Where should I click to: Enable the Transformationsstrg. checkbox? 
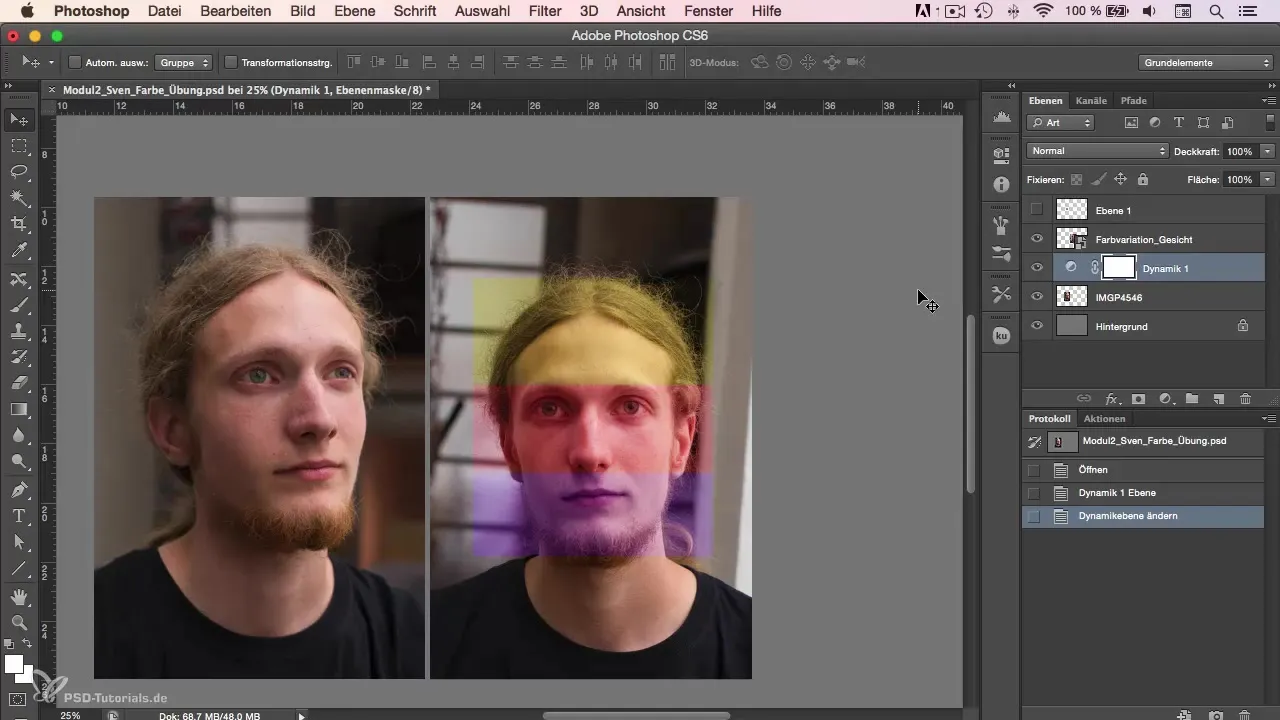[231, 62]
